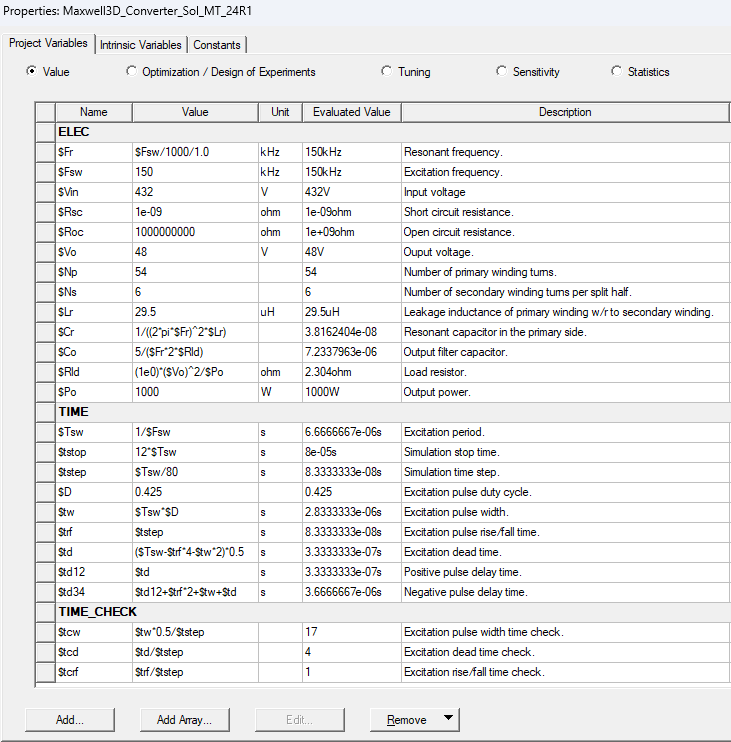This screenshot has height=742, width=731.
Task: Select the row header beside $Vin
Action: (45, 192)
